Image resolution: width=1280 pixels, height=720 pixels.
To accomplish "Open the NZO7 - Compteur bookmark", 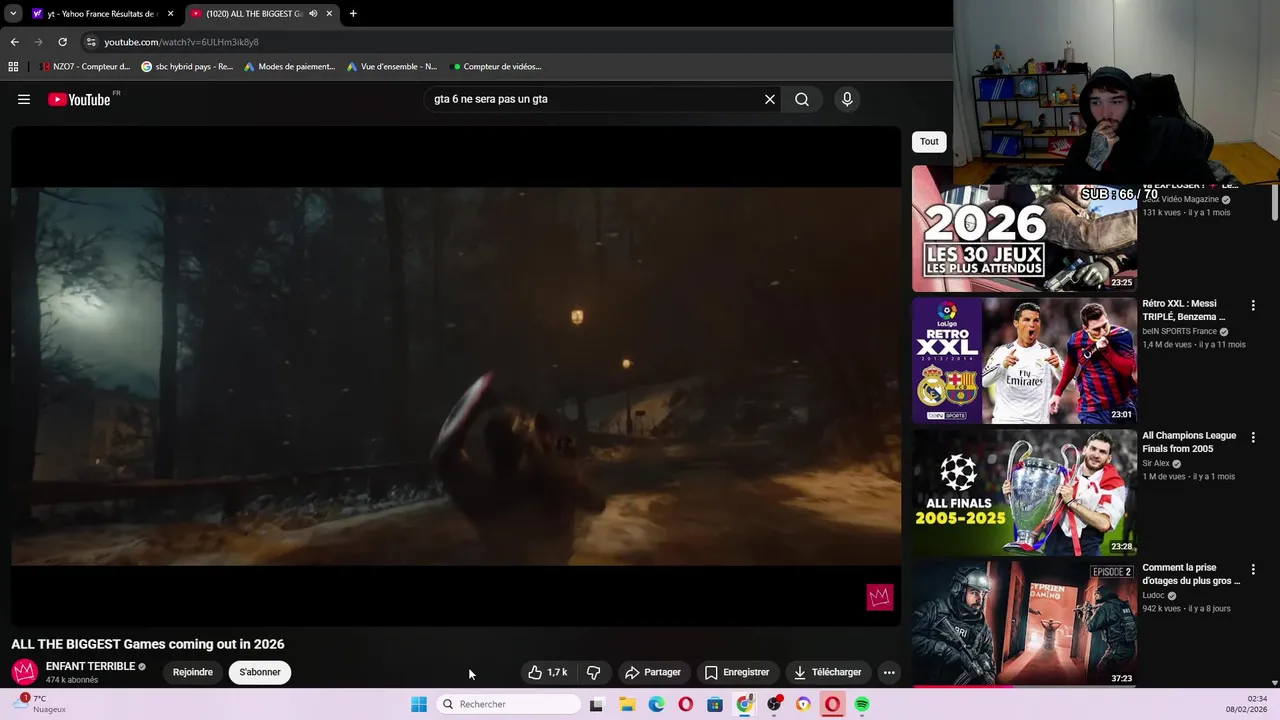I will [84, 67].
